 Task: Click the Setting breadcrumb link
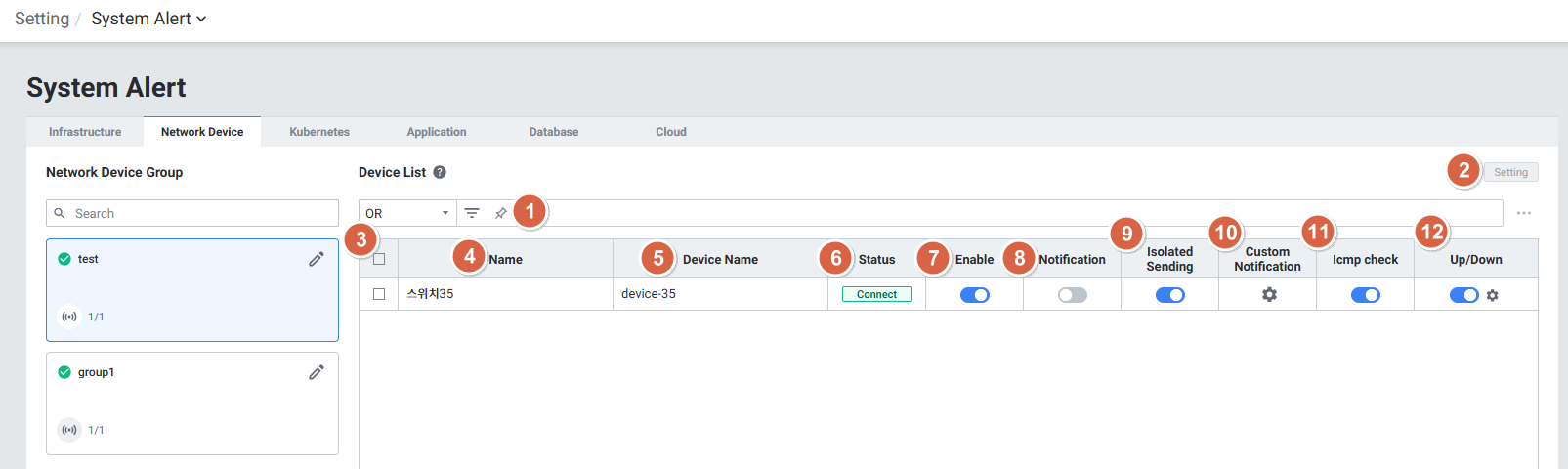(42, 19)
